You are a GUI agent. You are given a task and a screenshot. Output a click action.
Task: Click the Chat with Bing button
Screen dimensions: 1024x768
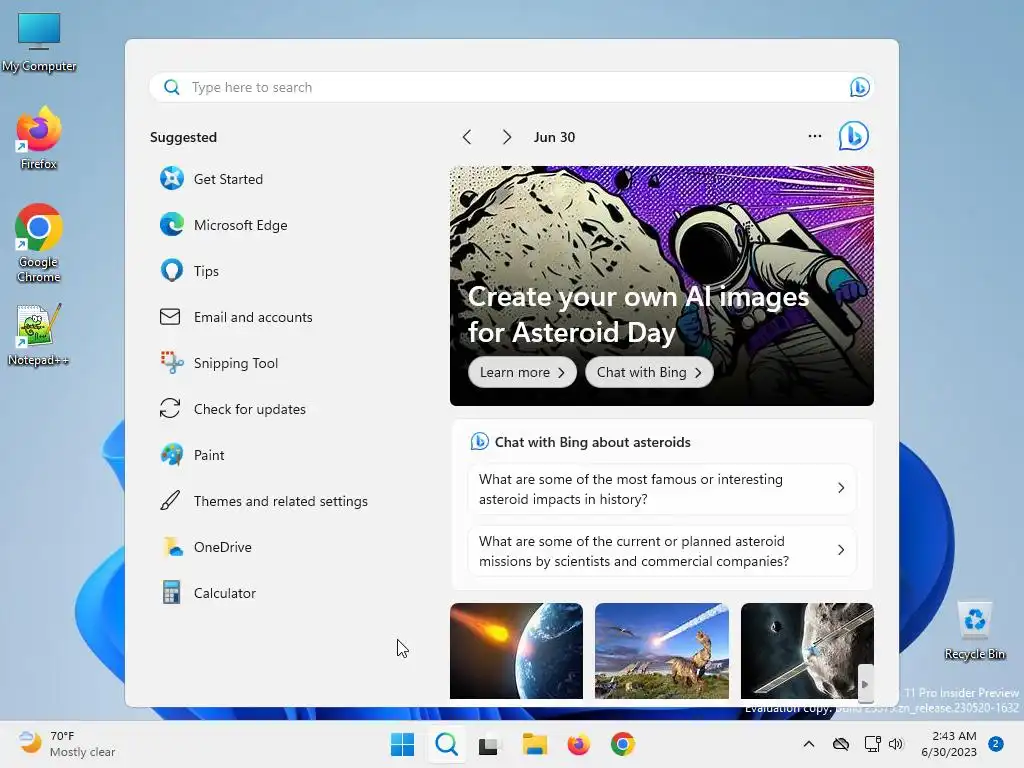pyautogui.click(x=649, y=372)
